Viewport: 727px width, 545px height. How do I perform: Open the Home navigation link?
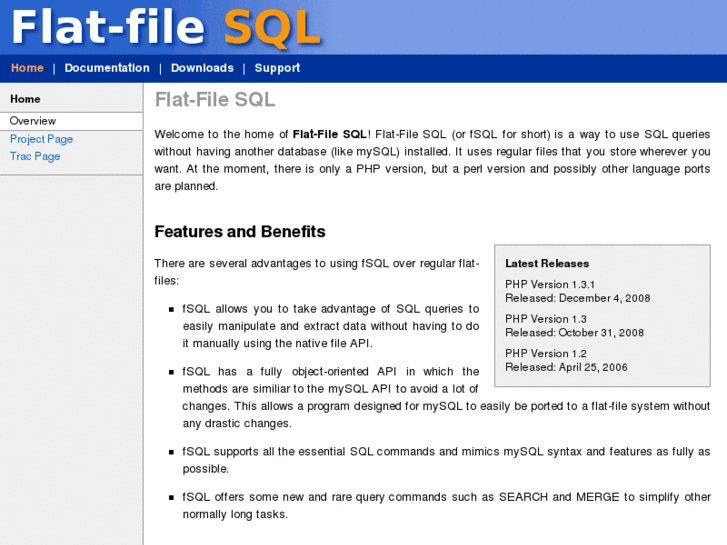coord(27,68)
